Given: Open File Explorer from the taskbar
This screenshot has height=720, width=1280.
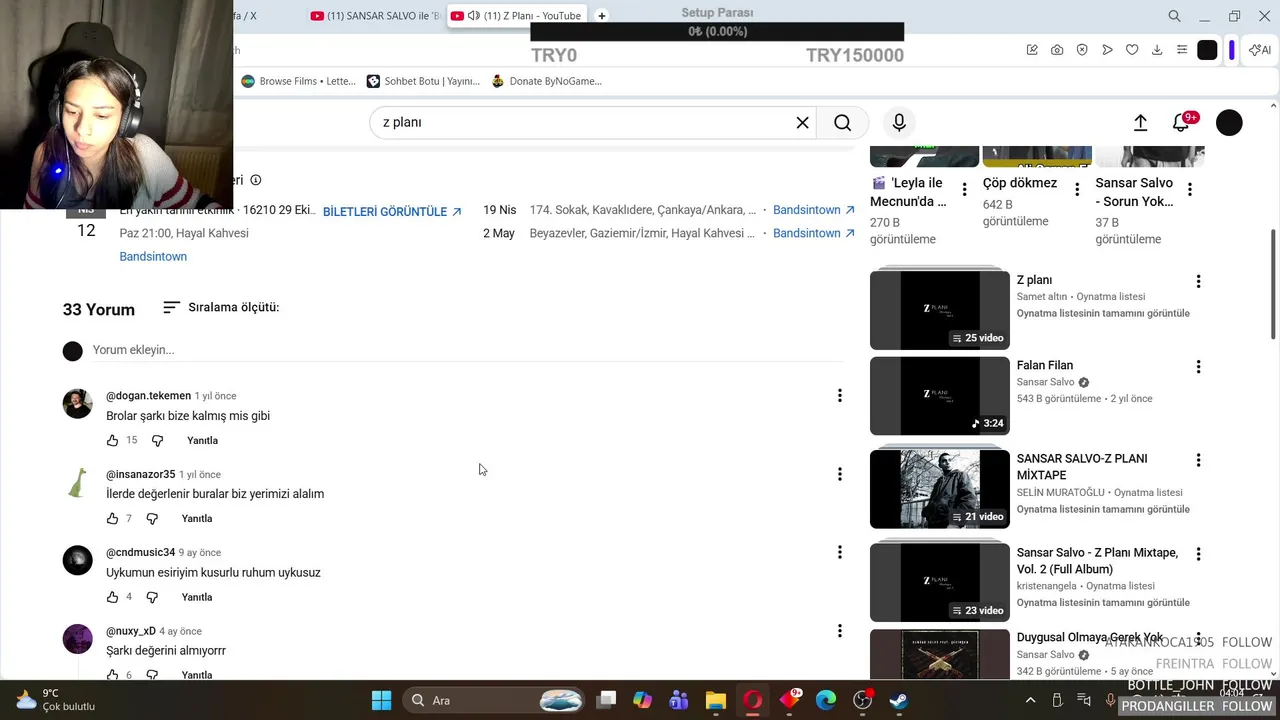Looking at the screenshot, I should 716,700.
